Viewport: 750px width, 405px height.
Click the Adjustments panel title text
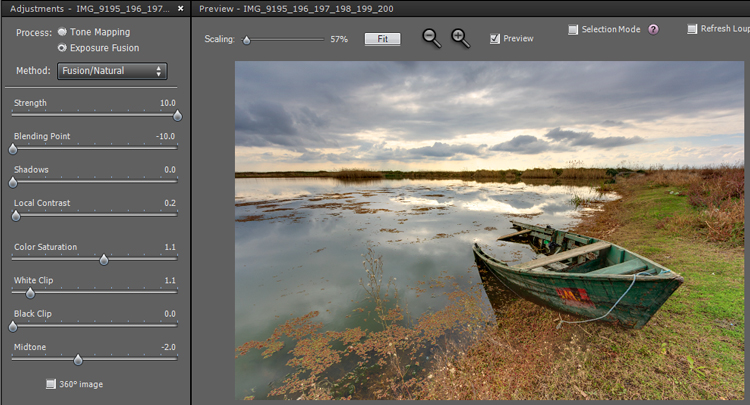click(x=89, y=9)
